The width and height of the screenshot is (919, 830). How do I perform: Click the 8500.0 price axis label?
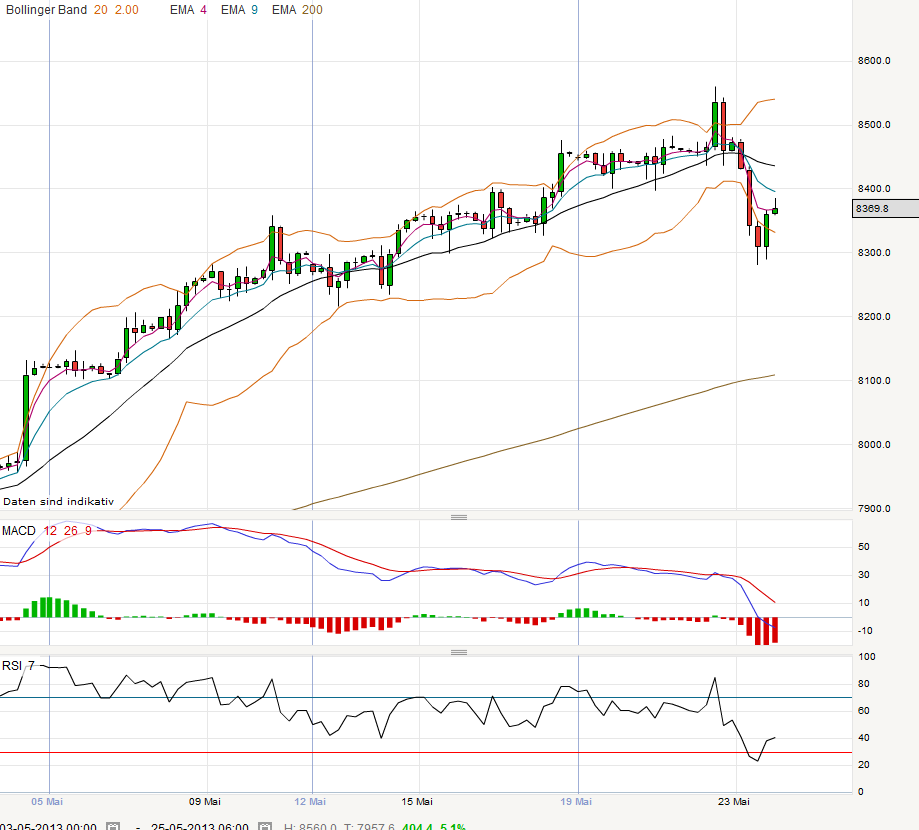click(874, 125)
